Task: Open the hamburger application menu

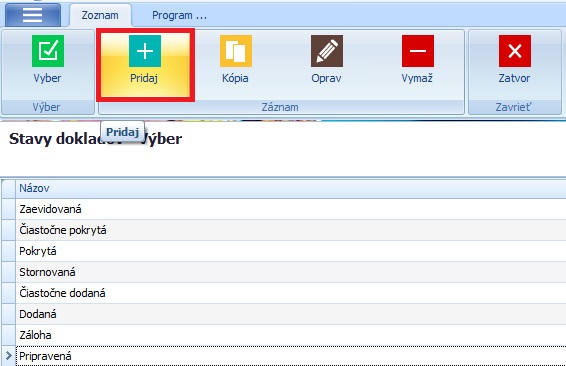Action: pyautogui.click(x=33, y=15)
